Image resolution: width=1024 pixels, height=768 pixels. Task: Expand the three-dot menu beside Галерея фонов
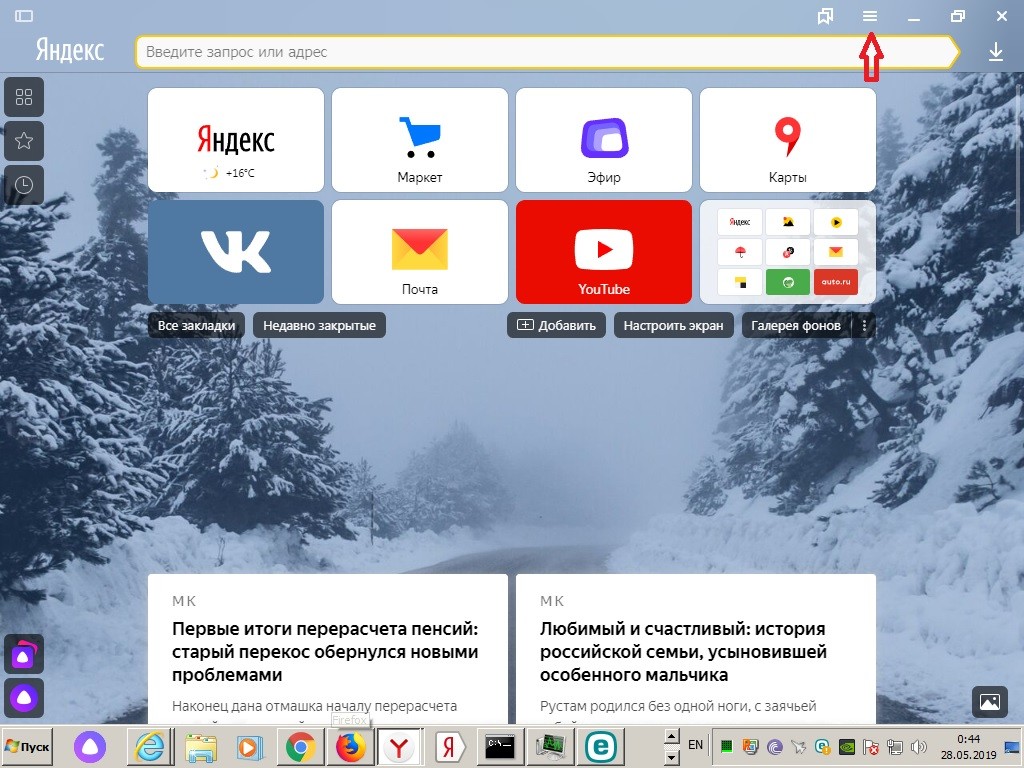pos(865,325)
